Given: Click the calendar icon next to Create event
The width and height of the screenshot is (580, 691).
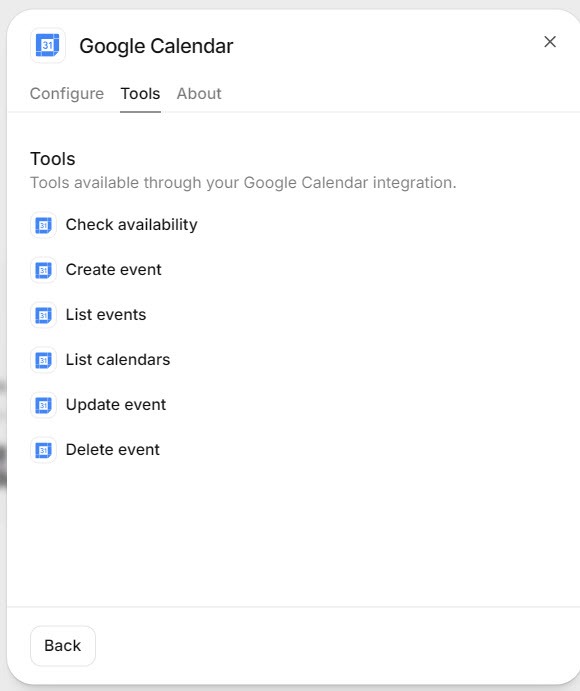Looking at the screenshot, I should (43, 270).
